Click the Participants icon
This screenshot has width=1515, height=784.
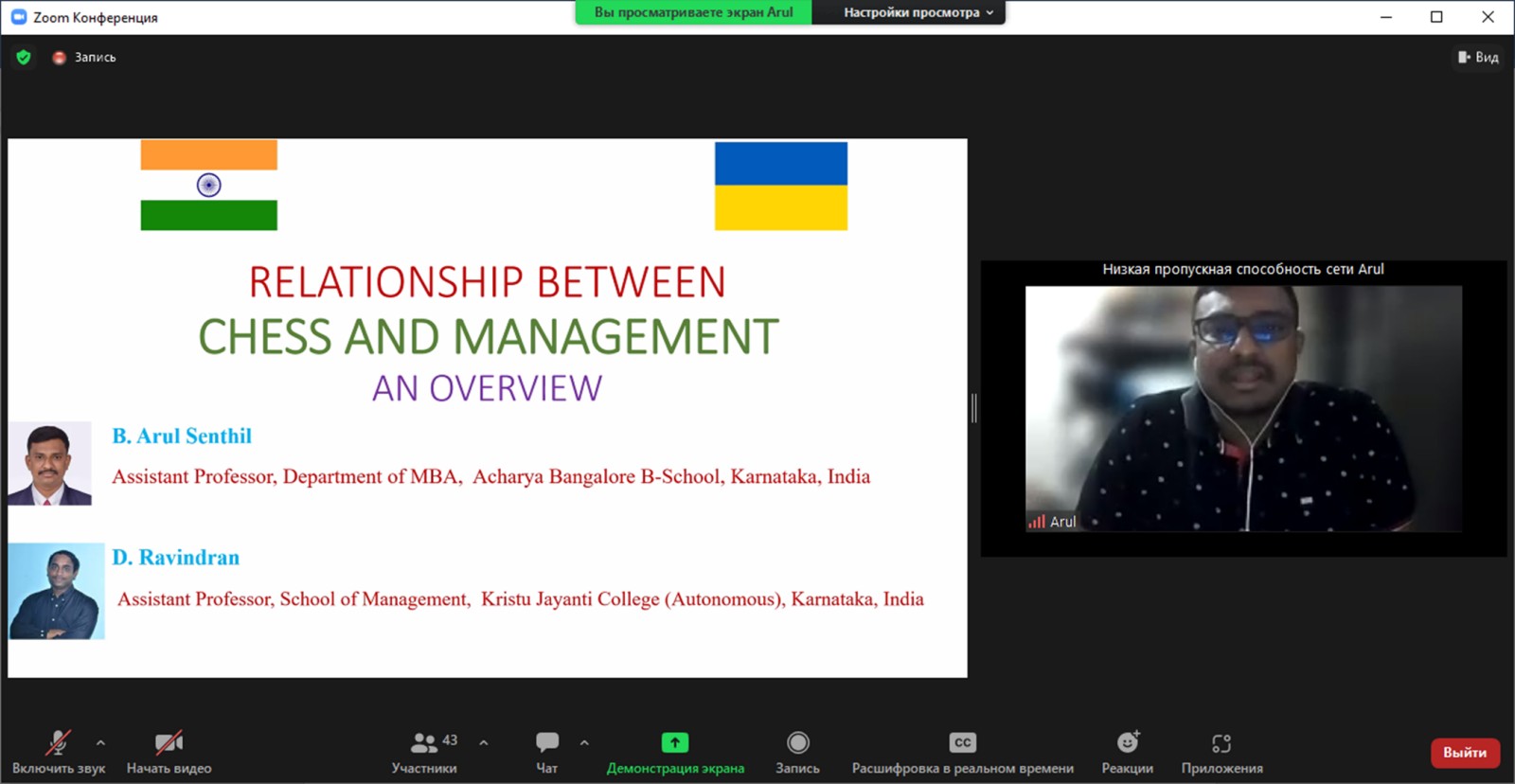[424, 742]
